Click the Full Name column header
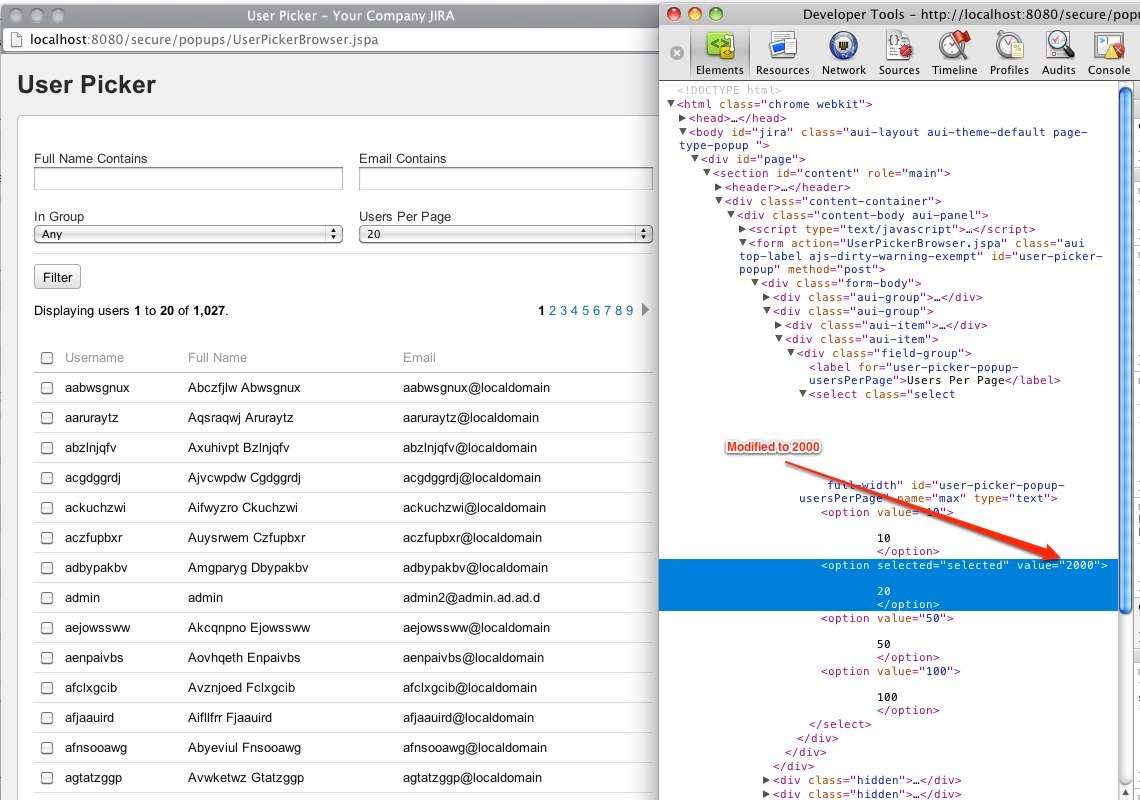This screenshot has width=1140, height=800. (x=217, y=358)
